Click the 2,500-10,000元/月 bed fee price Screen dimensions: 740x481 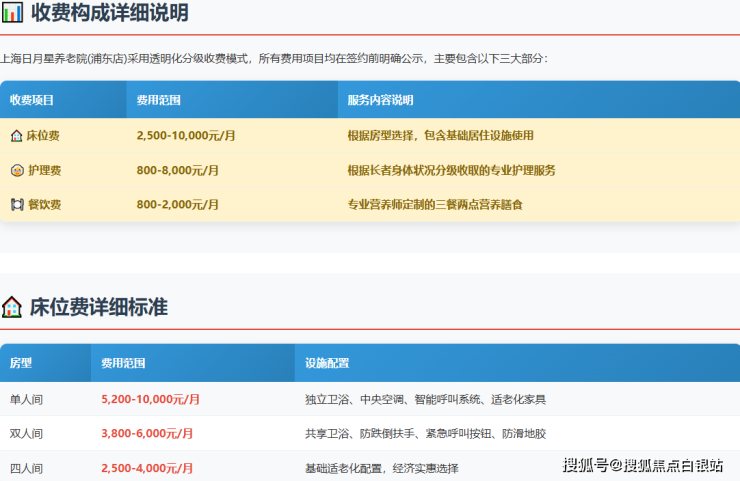point(186,136)
